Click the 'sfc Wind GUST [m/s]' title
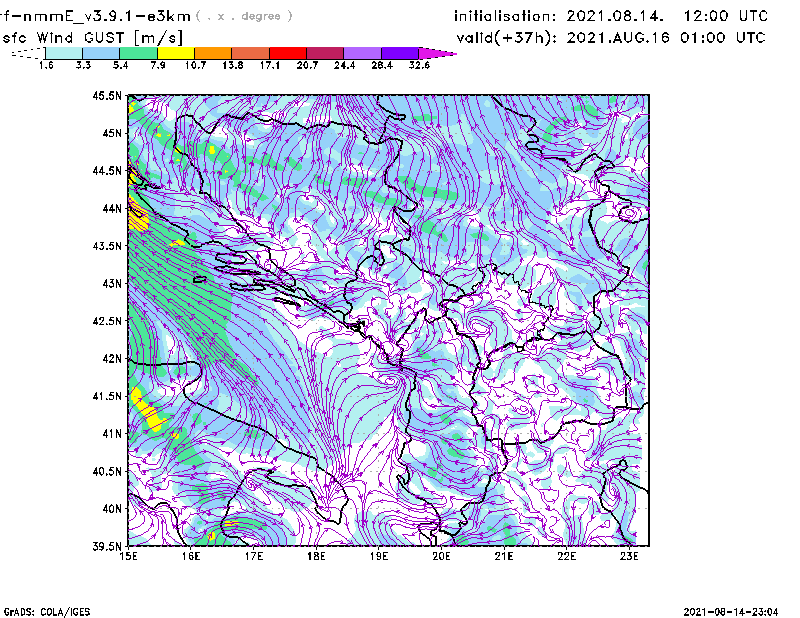The width and height of the screenshot is (800, 618). pos(92,38)
